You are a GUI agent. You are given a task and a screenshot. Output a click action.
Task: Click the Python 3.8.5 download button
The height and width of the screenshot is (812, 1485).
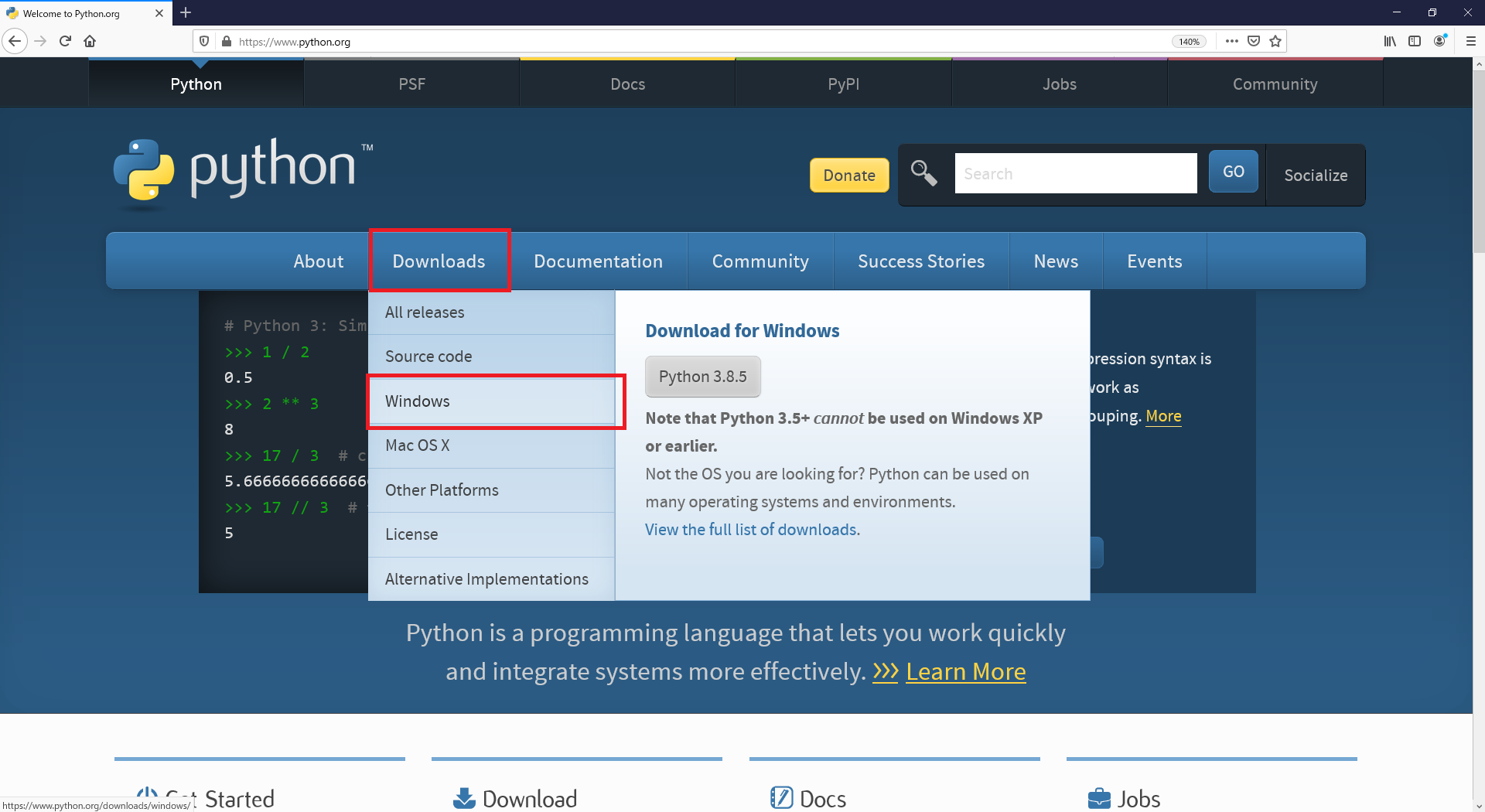[x=702, y=377]
